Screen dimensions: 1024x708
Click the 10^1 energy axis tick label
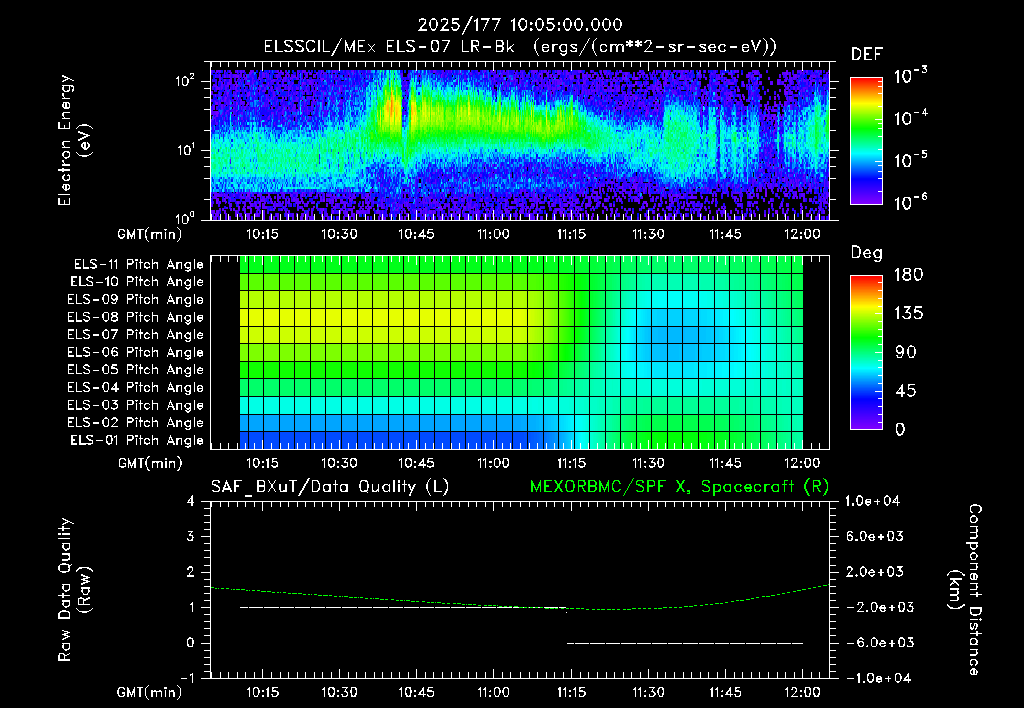(185, 150)
